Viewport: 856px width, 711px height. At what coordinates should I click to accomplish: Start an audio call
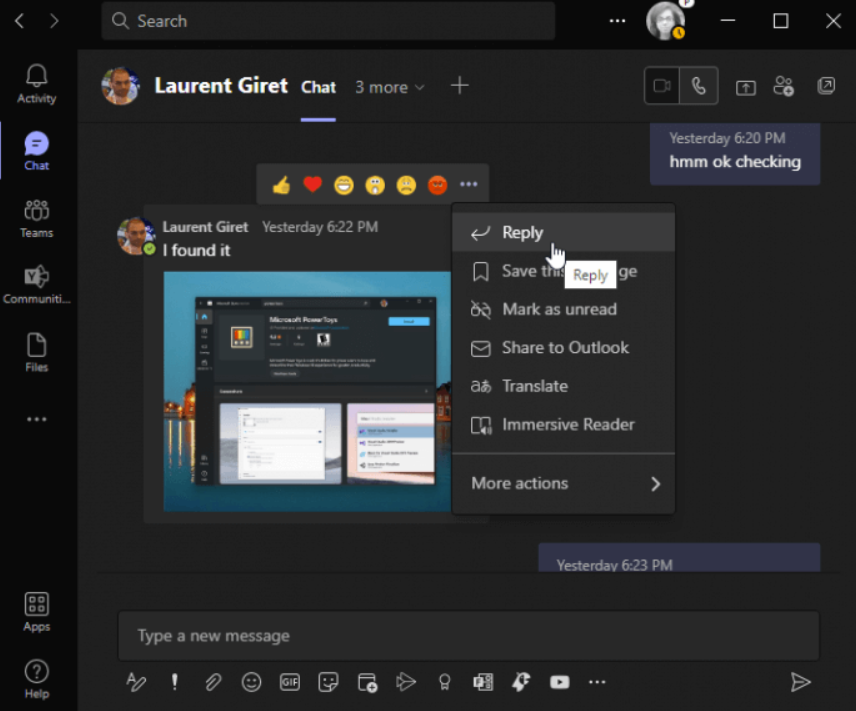pyautogui.click(x=699, y=86)
